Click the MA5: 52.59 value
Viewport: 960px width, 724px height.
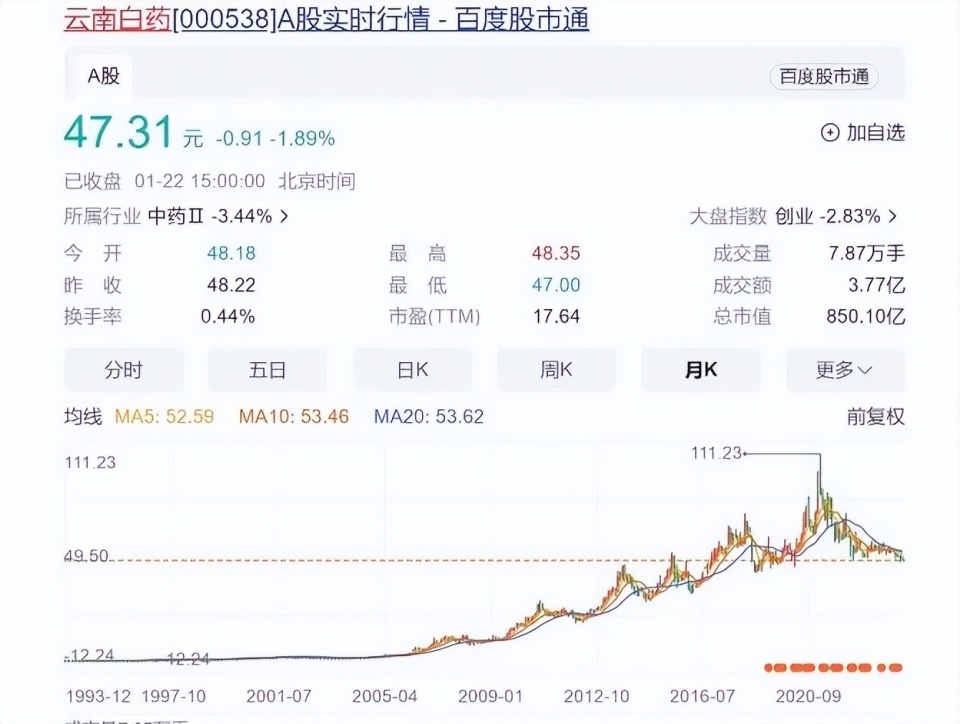(x=164, y=417)
